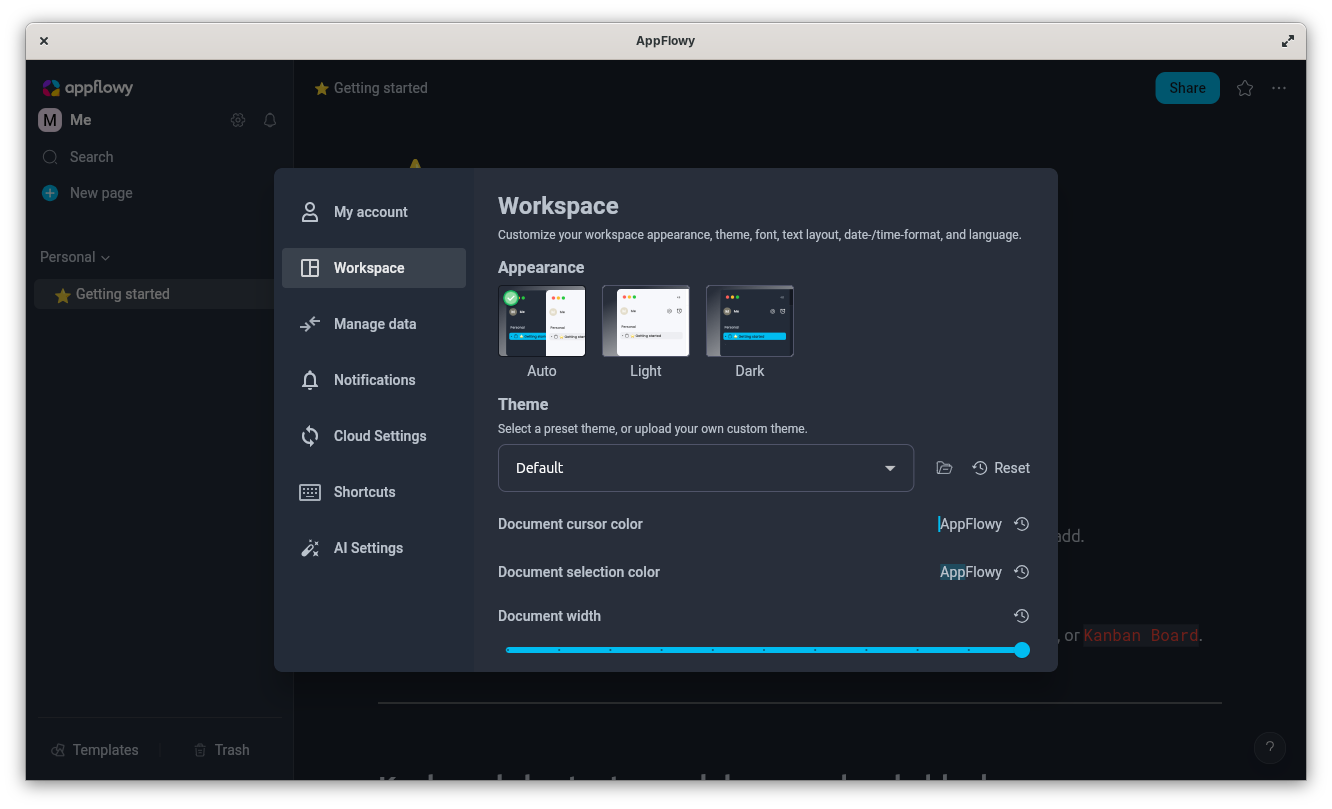Image resolution: width=1332 pixels, height=809 pixels.
Task: Close the AppFlowy window
Action: point(44,41)
